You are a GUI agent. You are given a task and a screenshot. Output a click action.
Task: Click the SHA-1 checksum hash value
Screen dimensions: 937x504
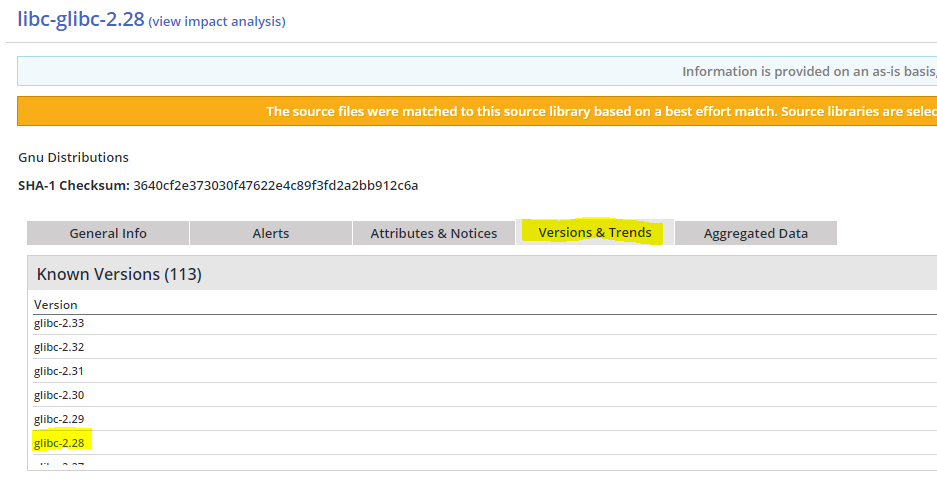(x=275, y=185)
